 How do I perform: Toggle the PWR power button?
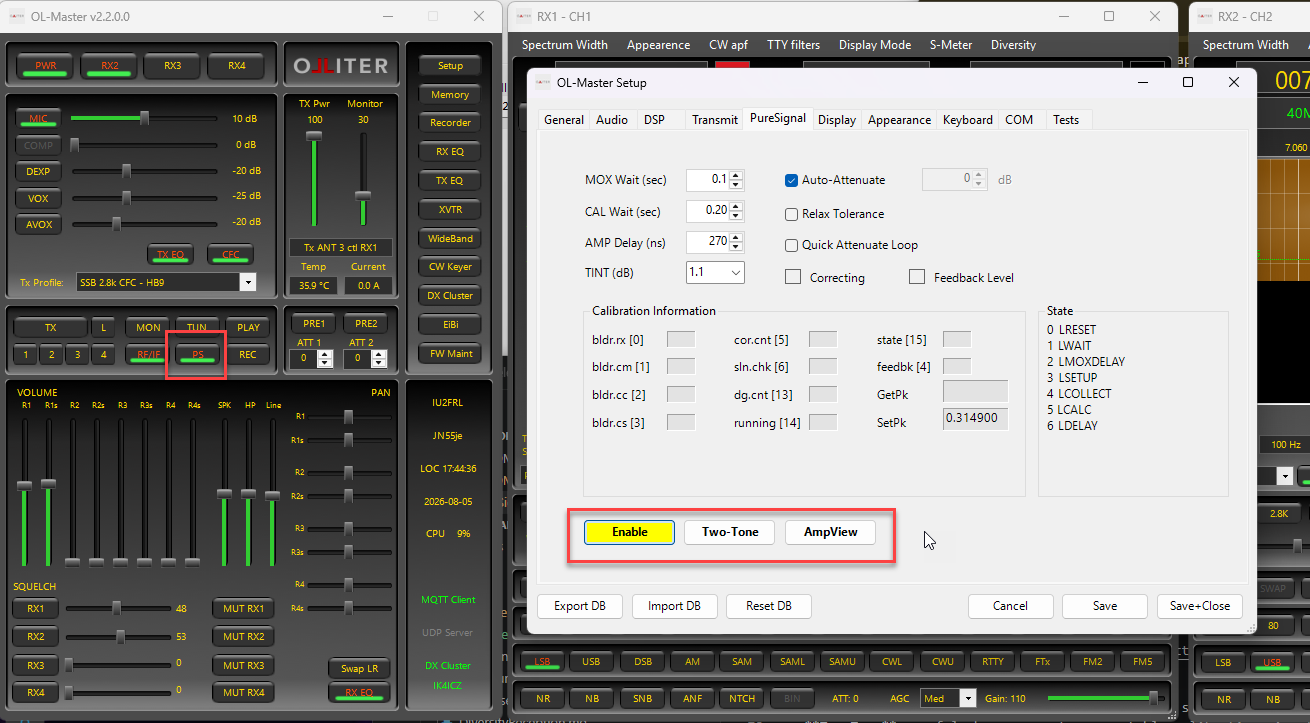pyautogui.click(x=46, y=66)
